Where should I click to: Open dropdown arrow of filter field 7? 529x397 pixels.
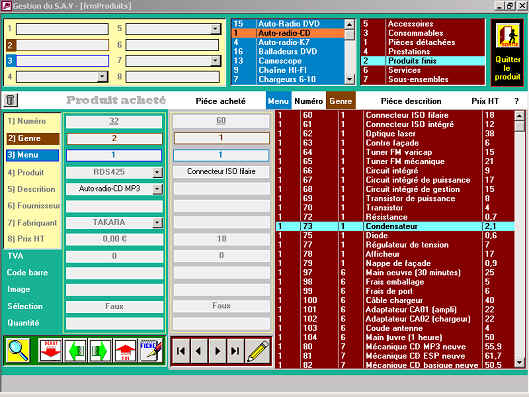point(216,61)
